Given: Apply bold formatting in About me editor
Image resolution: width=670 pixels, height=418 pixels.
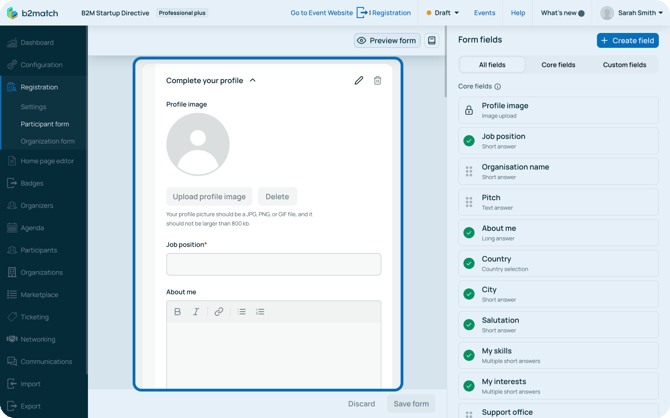Looking at the screenshot, I should 178,312.
